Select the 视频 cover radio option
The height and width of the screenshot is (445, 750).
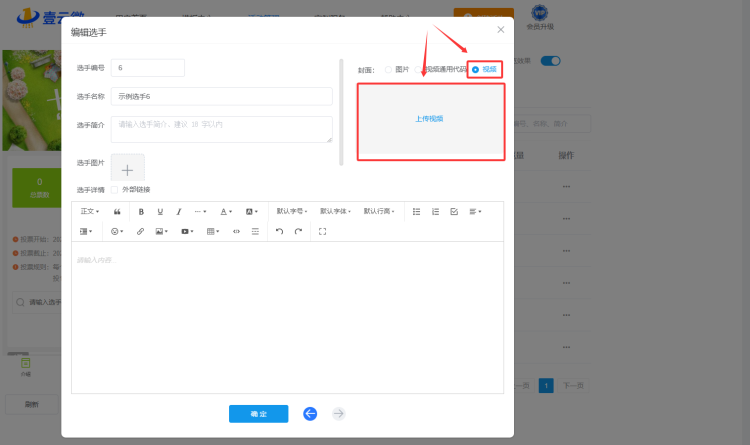point(475,69)
